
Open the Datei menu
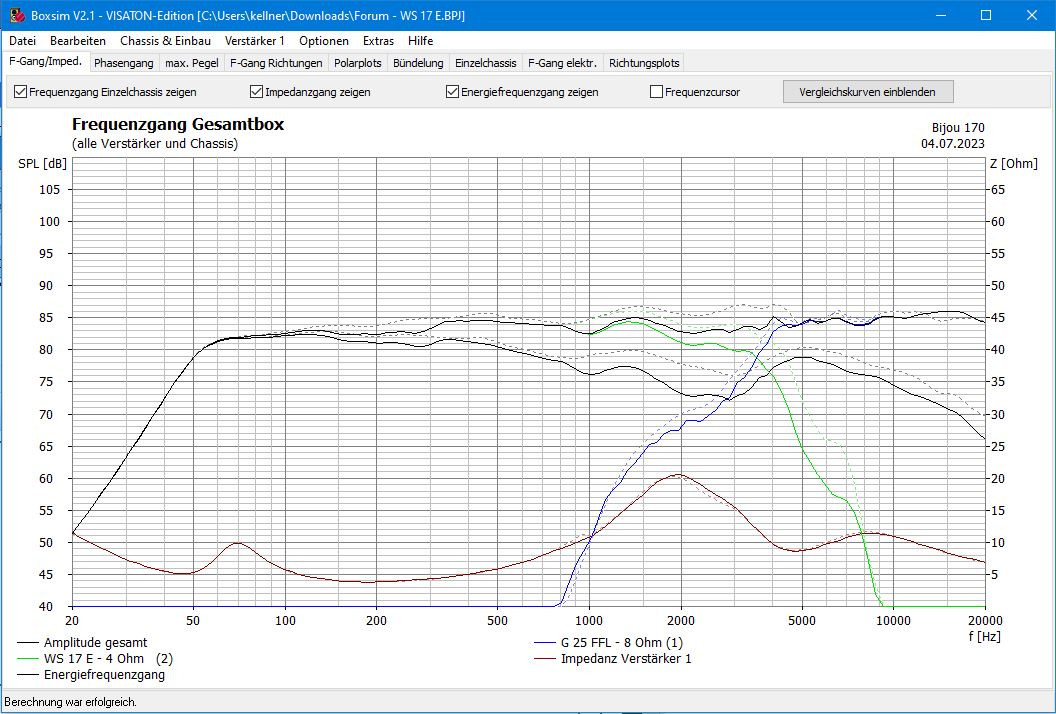[x=22, y=41]
